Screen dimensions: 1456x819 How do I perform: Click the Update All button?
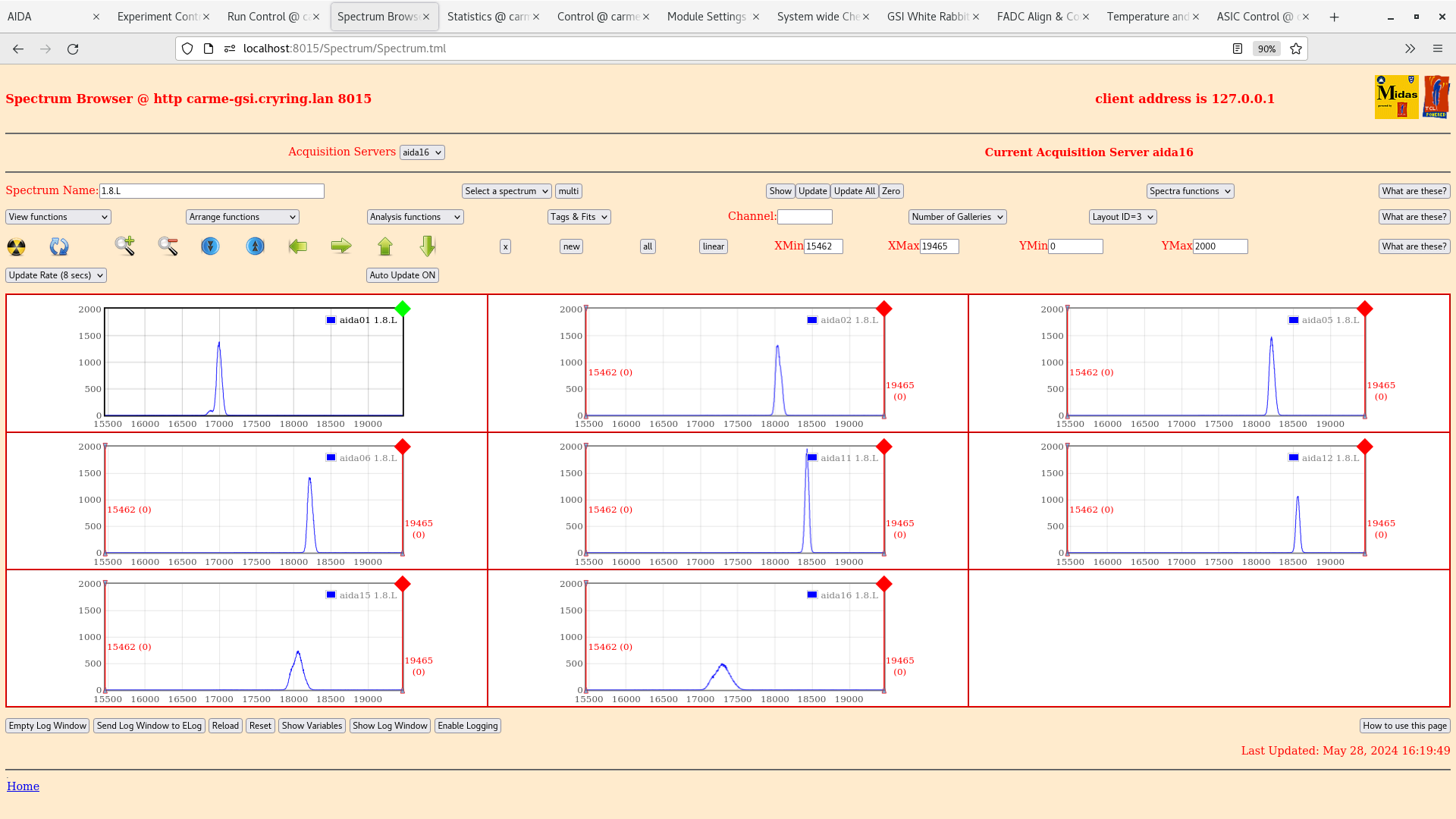(854, 190)
